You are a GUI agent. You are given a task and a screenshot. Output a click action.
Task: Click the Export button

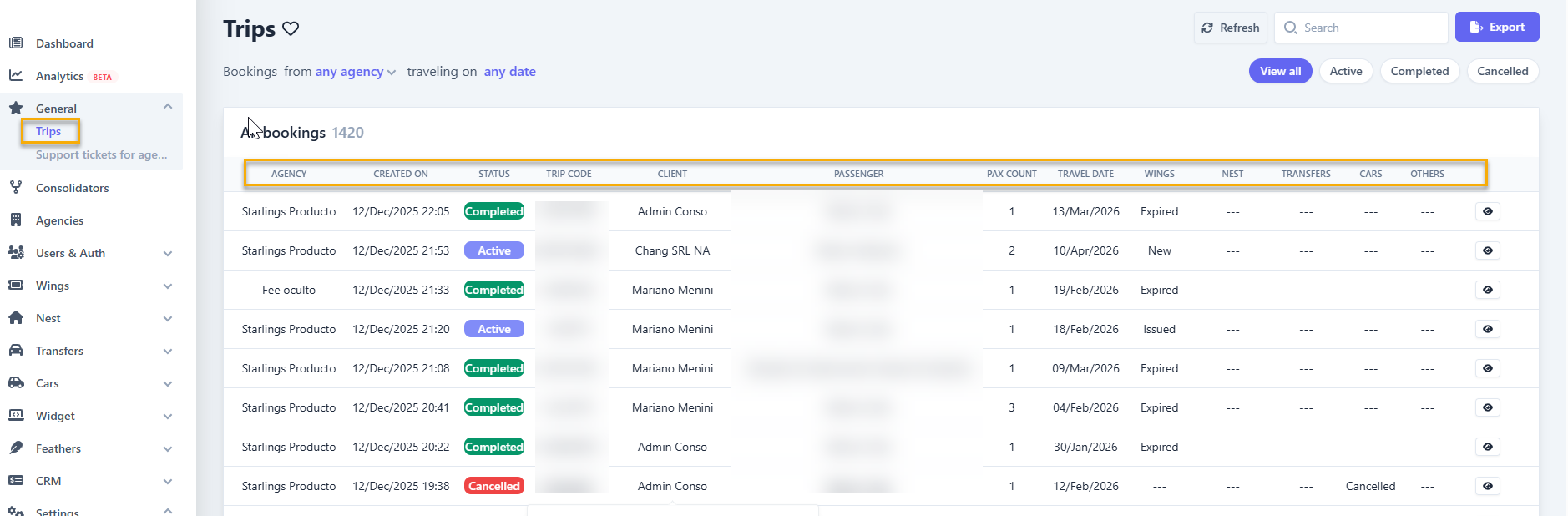tap(1496, 27)
